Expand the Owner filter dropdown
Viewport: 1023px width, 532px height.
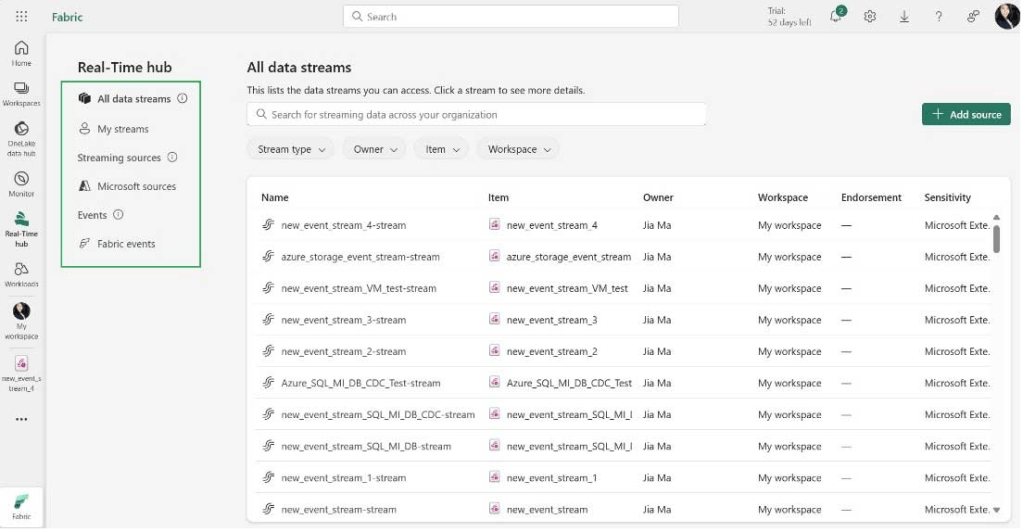[374, 149]
